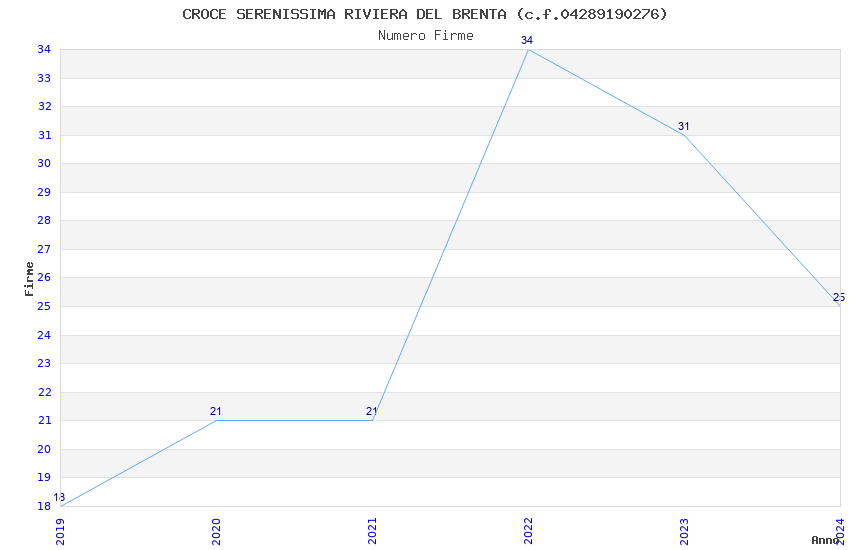The width and height of the screenshot is (850, 550).
Task: Click the y-axis tick value 32
Action: pyautogui.click(x=44, y=106)
